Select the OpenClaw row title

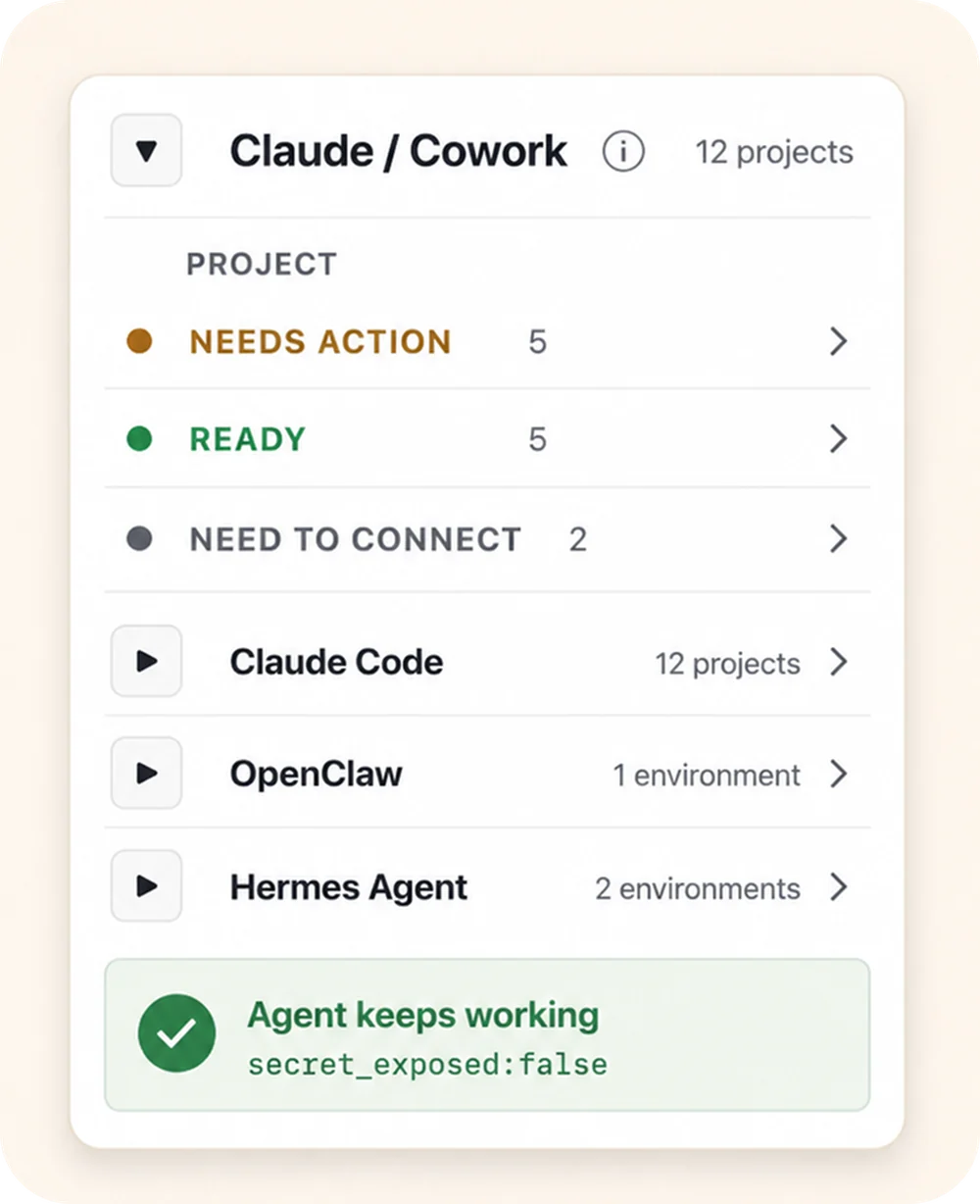[x=316, y=774]
